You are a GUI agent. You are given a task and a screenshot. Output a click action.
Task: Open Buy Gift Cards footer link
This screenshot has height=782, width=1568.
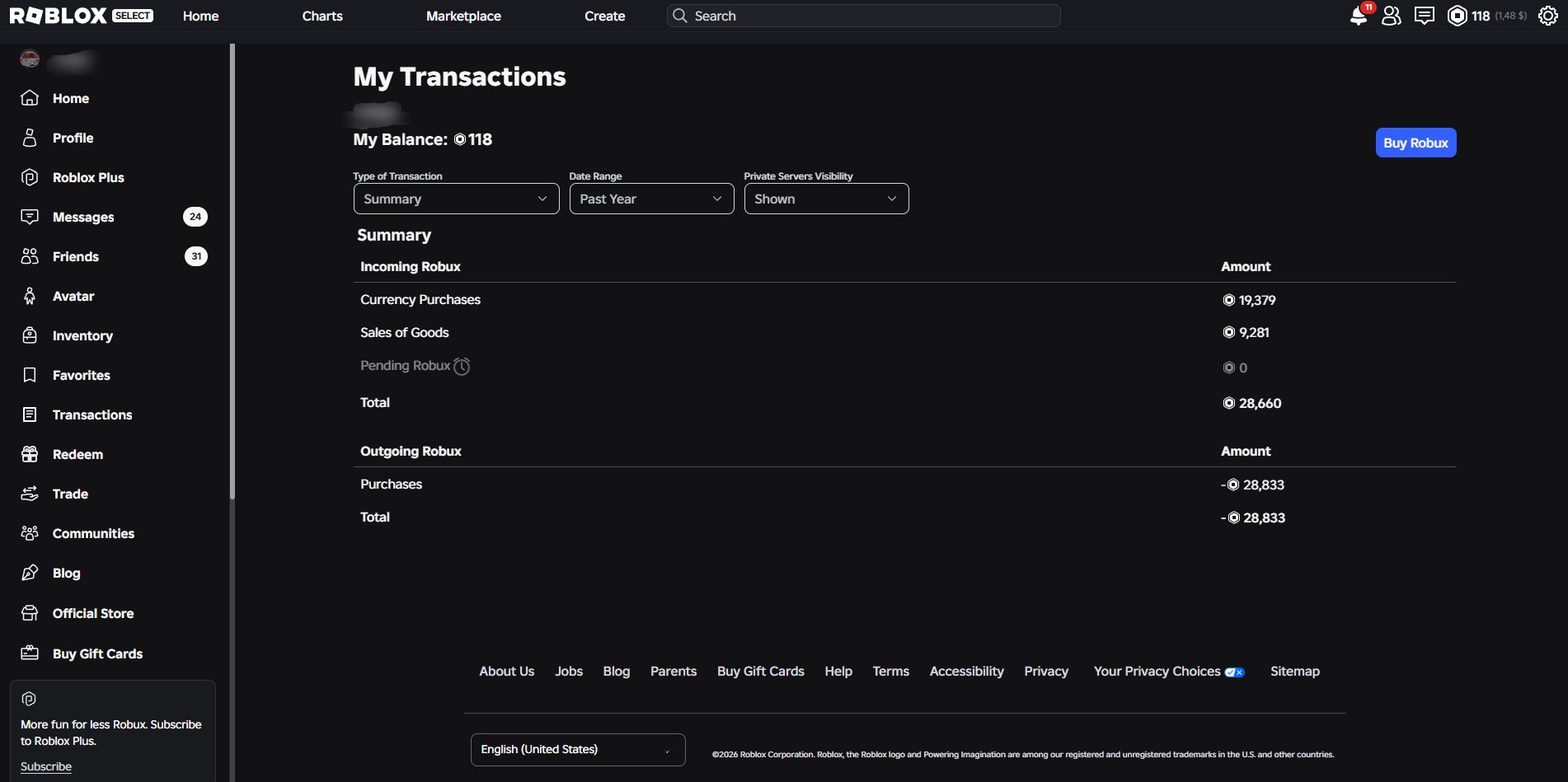click(x=761, y=672)
